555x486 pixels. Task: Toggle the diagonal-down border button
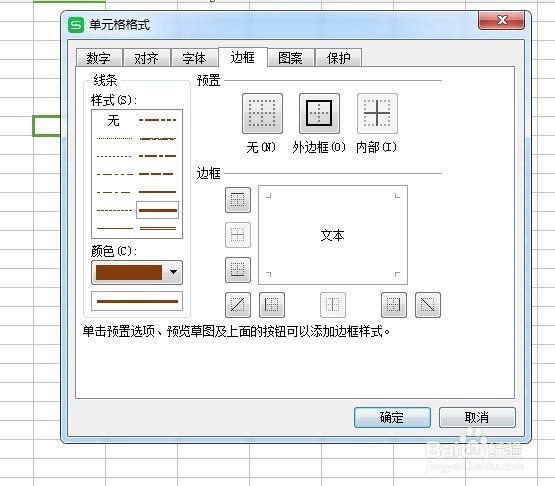428,305
